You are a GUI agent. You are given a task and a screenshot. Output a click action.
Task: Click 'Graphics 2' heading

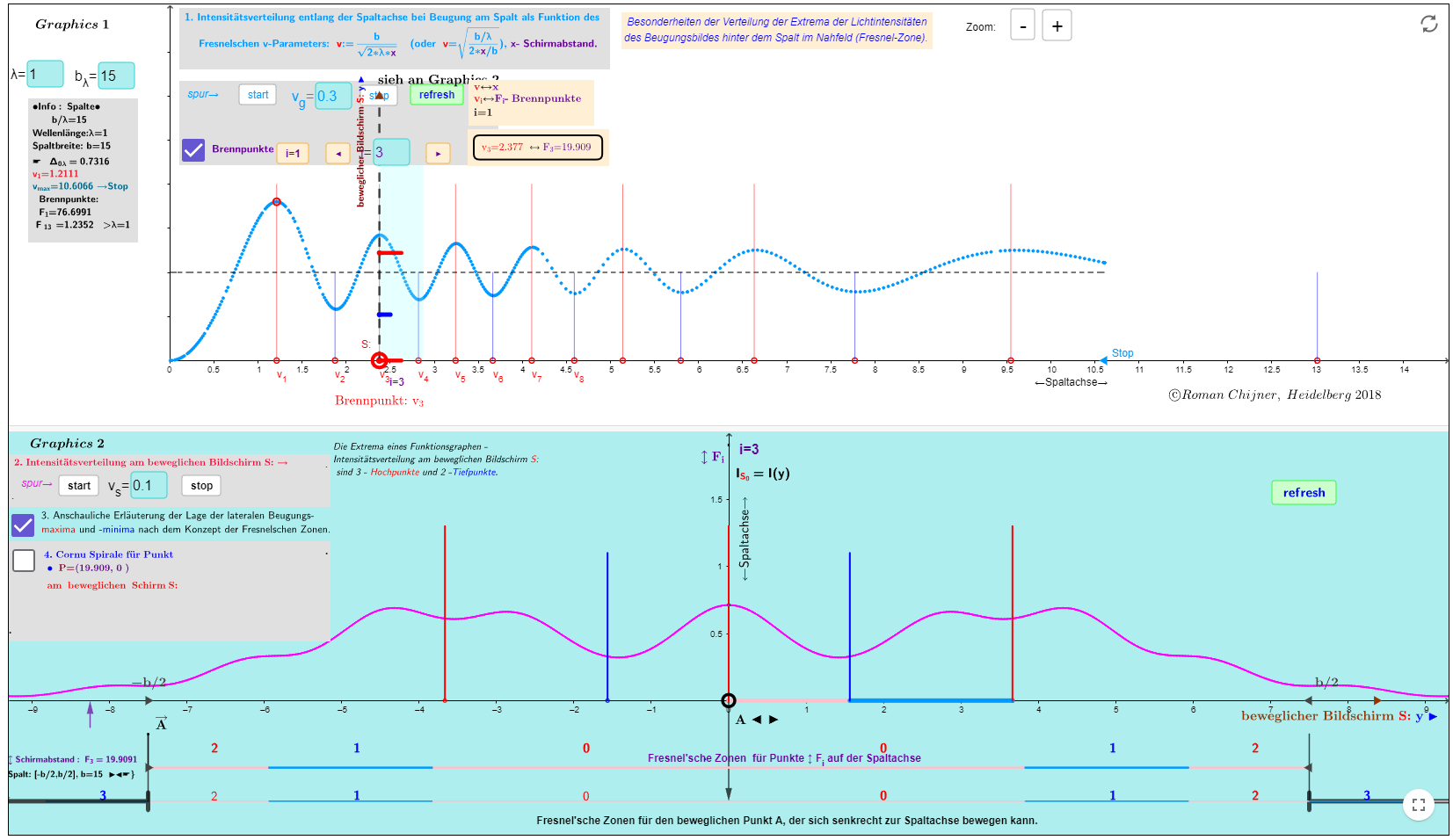point(68,444)
